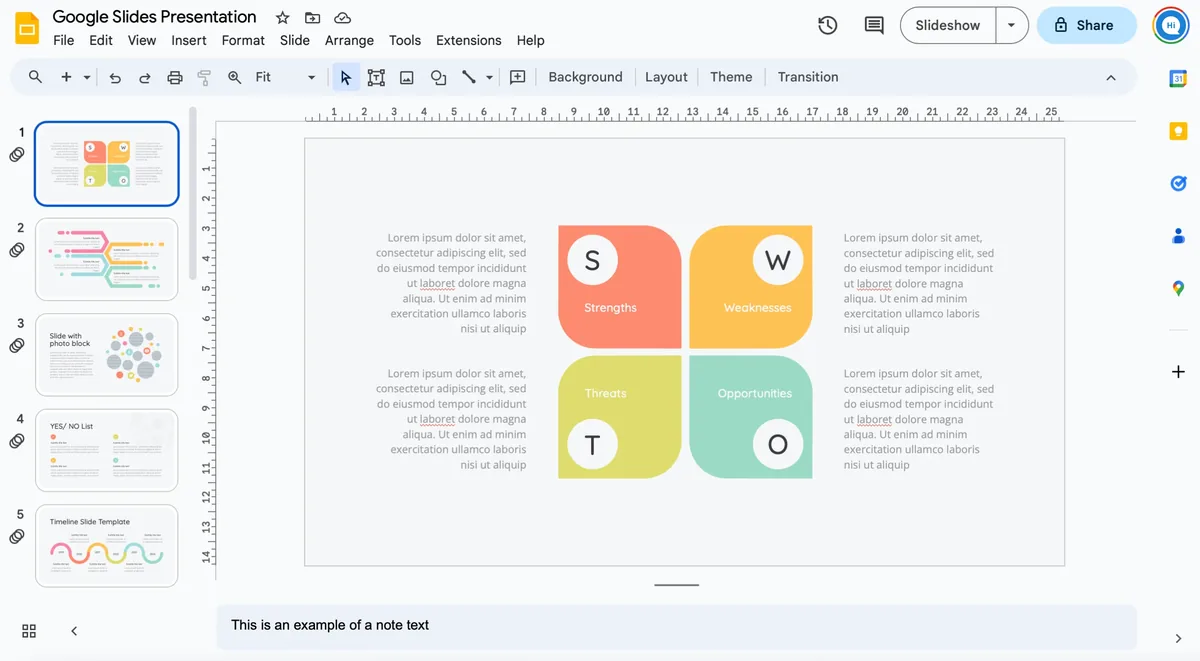
Task: Click the print icon
Action: pyautogui.click(x=175, y=77)
